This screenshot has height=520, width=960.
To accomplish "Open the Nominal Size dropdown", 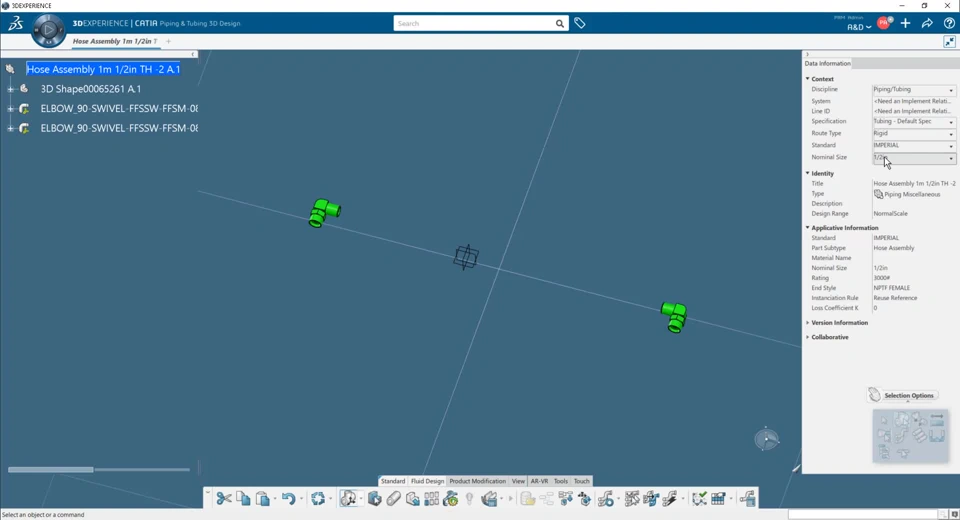I will [x=914, y=157].
